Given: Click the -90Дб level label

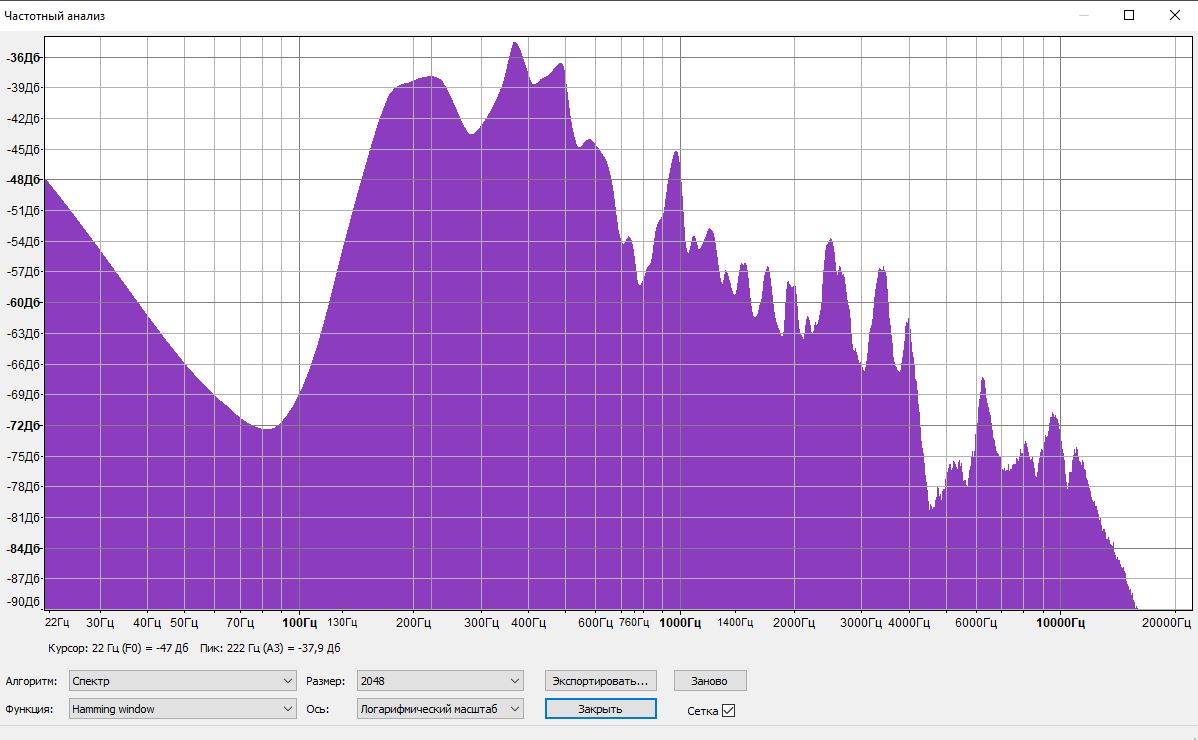Looking at the screenshot, I should coord(24,601).
